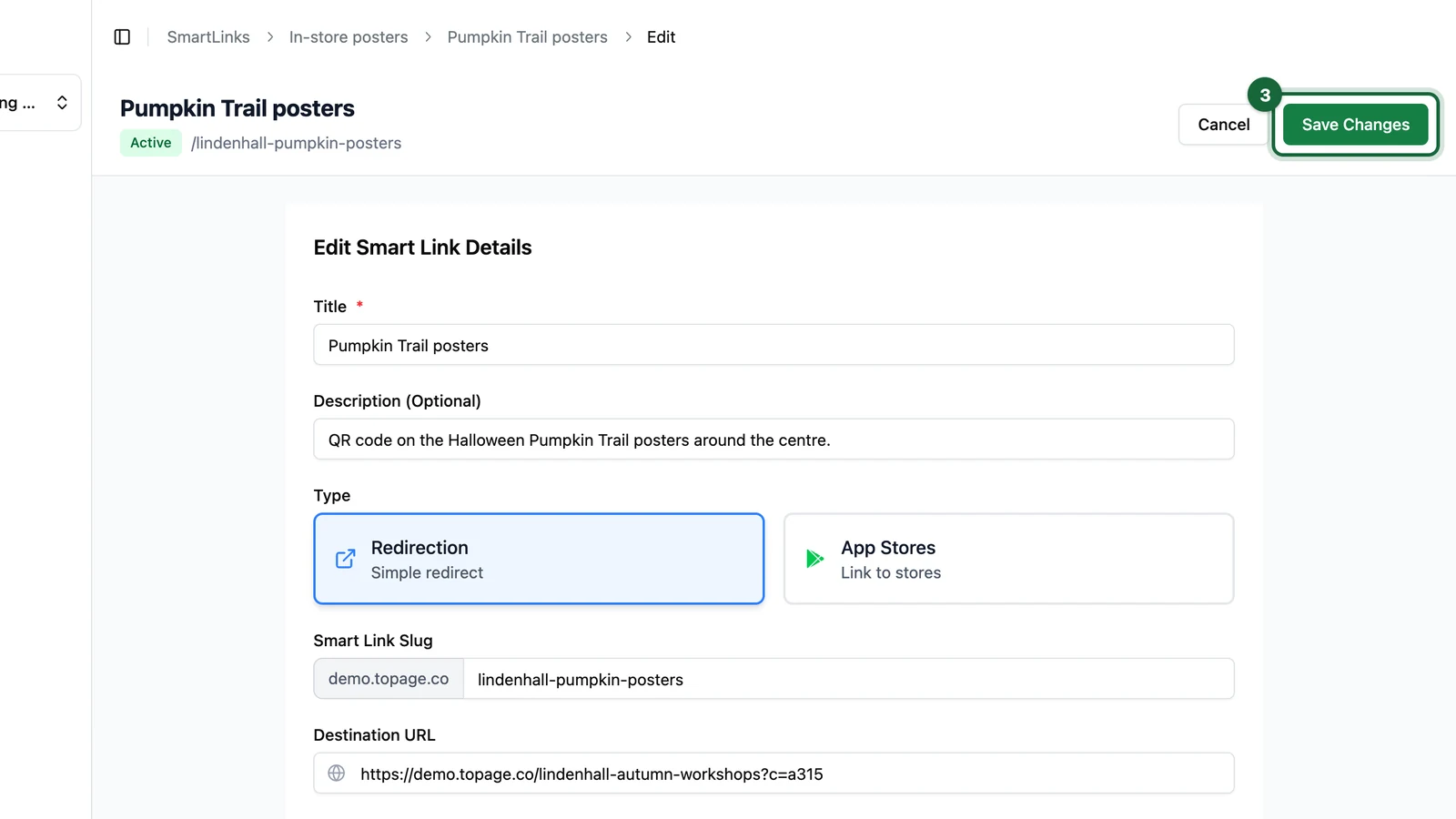
Task: Click the Edit breadcrumb item
Action: (661, 37)
